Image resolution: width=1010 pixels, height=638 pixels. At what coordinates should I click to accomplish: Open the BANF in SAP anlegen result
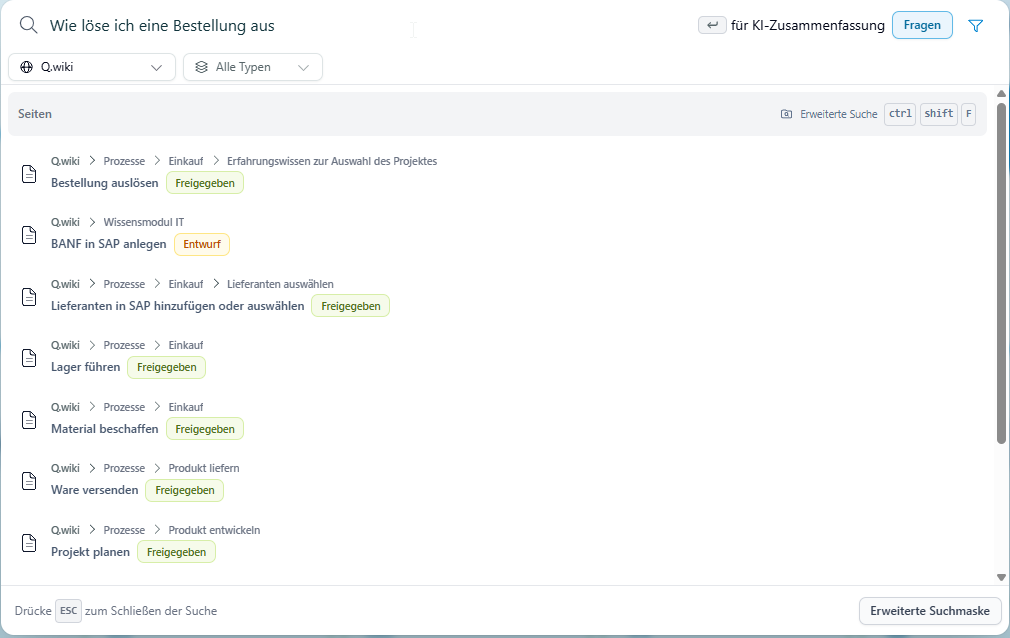click(108, 244)
